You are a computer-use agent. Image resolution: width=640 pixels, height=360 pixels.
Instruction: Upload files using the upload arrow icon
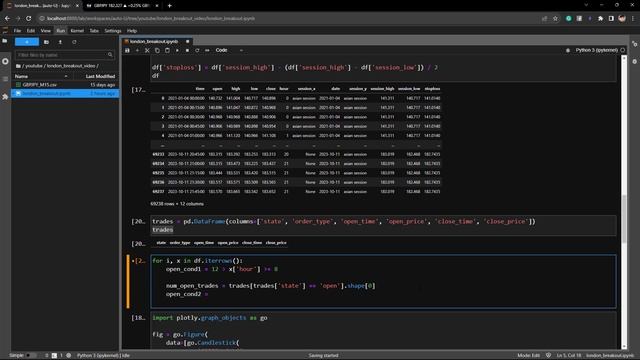60,42
